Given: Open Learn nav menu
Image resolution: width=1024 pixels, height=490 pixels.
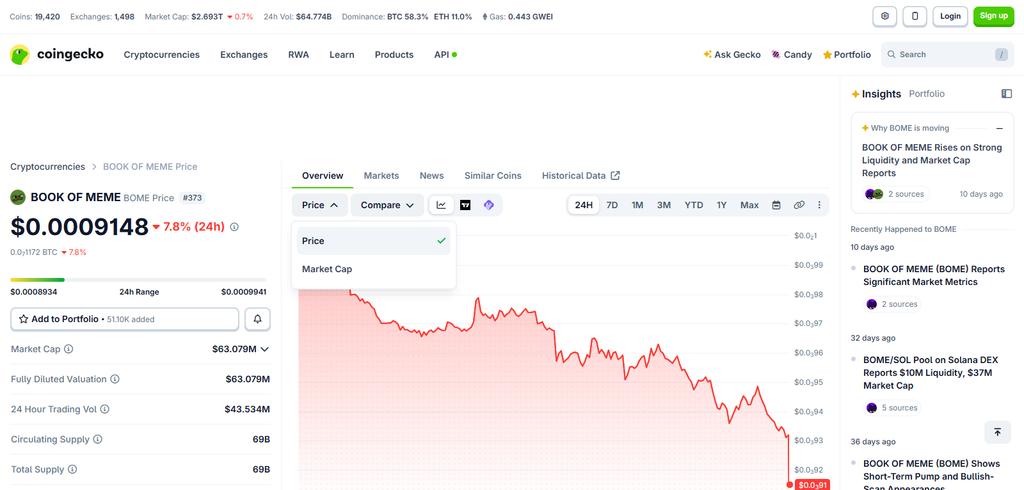Looking at the screenshot, I should pyautogui.click(x=342, y=55).
